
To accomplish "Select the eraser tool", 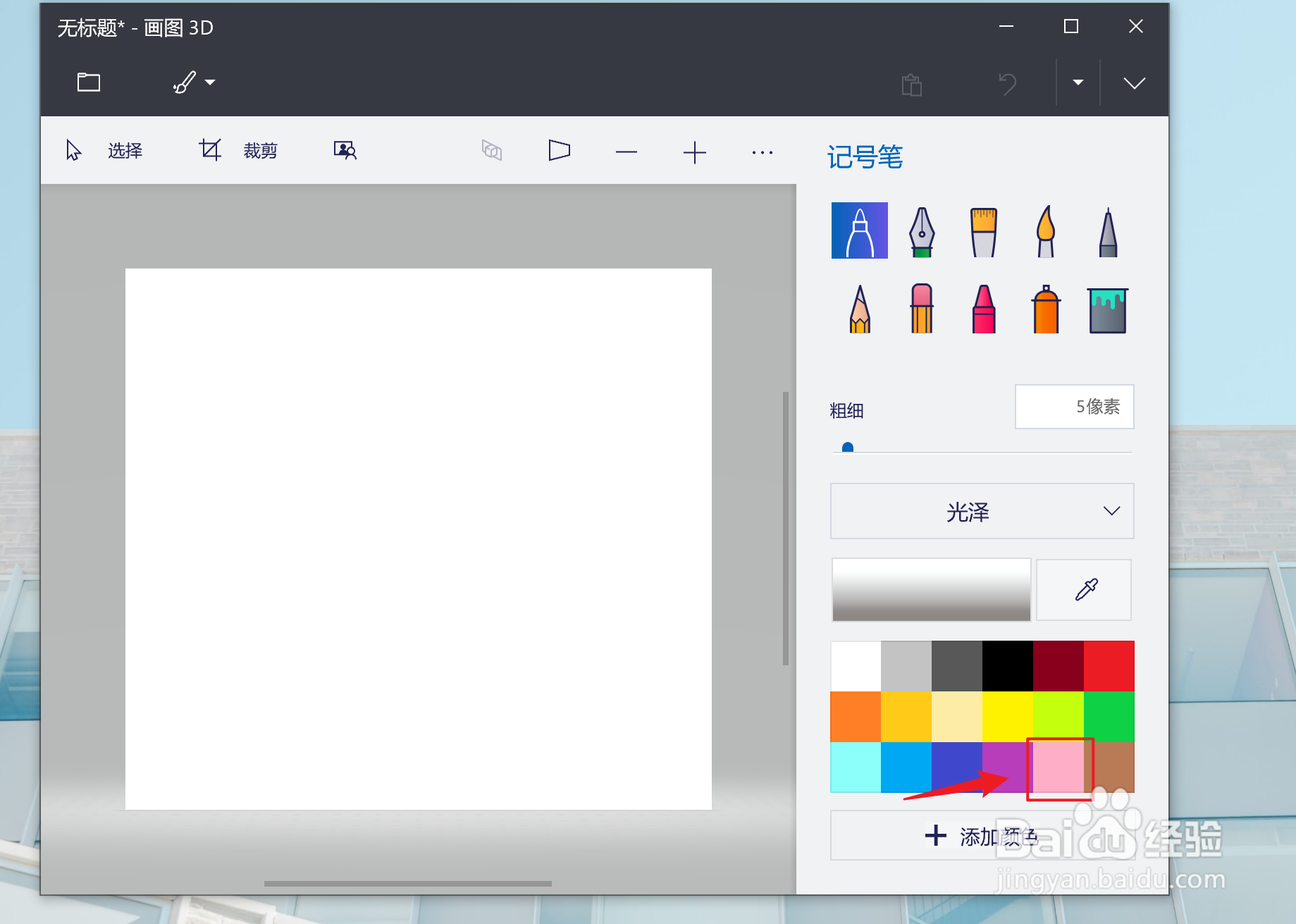I will [x=921, y=308].
